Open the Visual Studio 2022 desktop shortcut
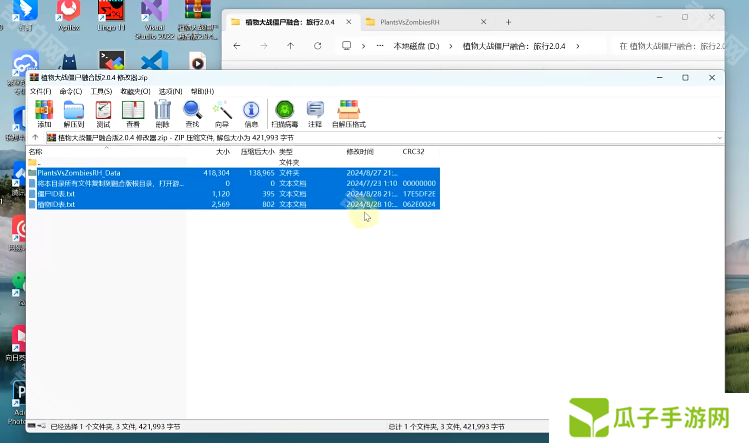The width and height of the screenshot is (749, 443). click(x=154, y=19)
